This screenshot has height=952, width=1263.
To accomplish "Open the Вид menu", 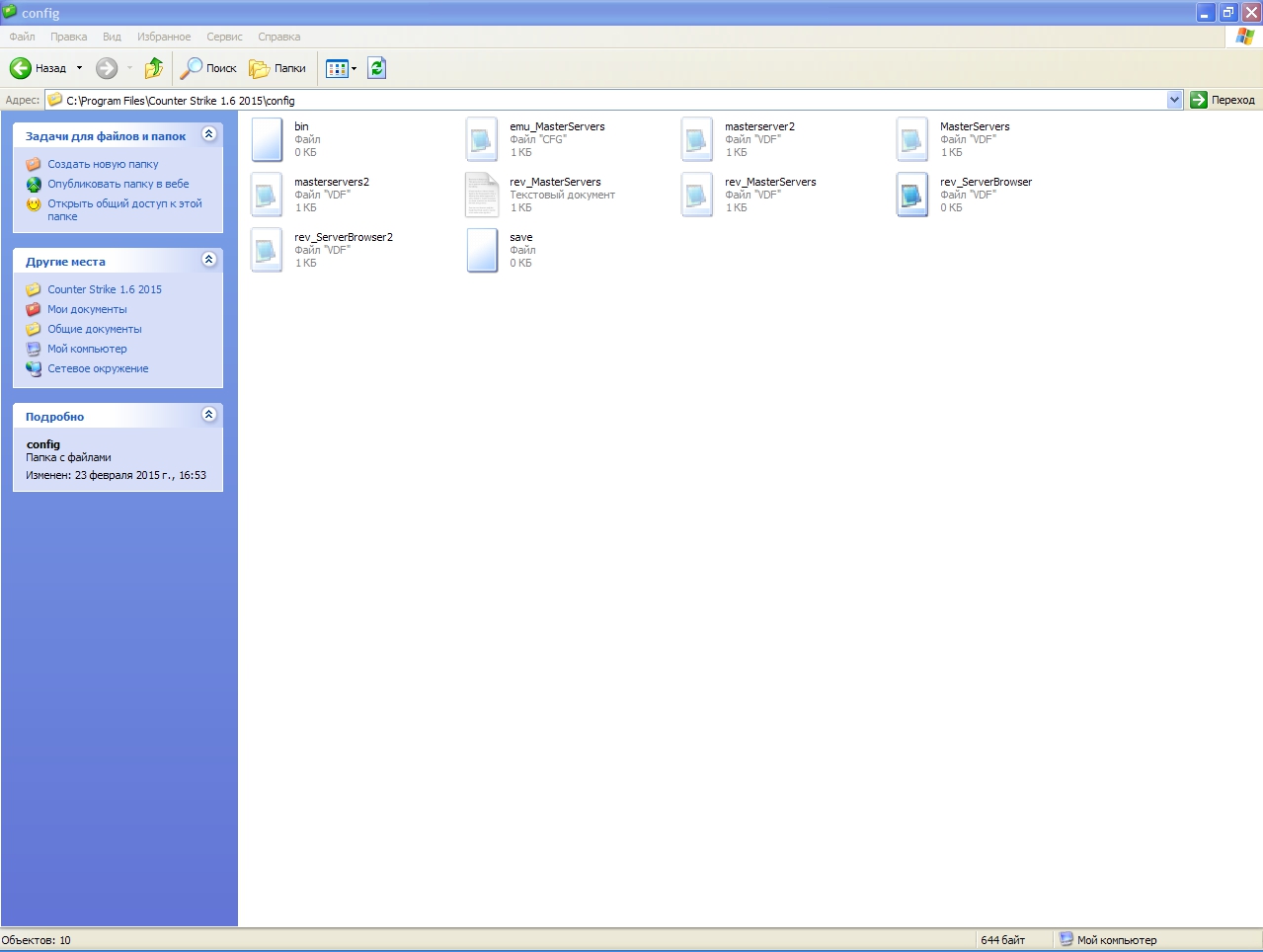I will click(112, 37).
